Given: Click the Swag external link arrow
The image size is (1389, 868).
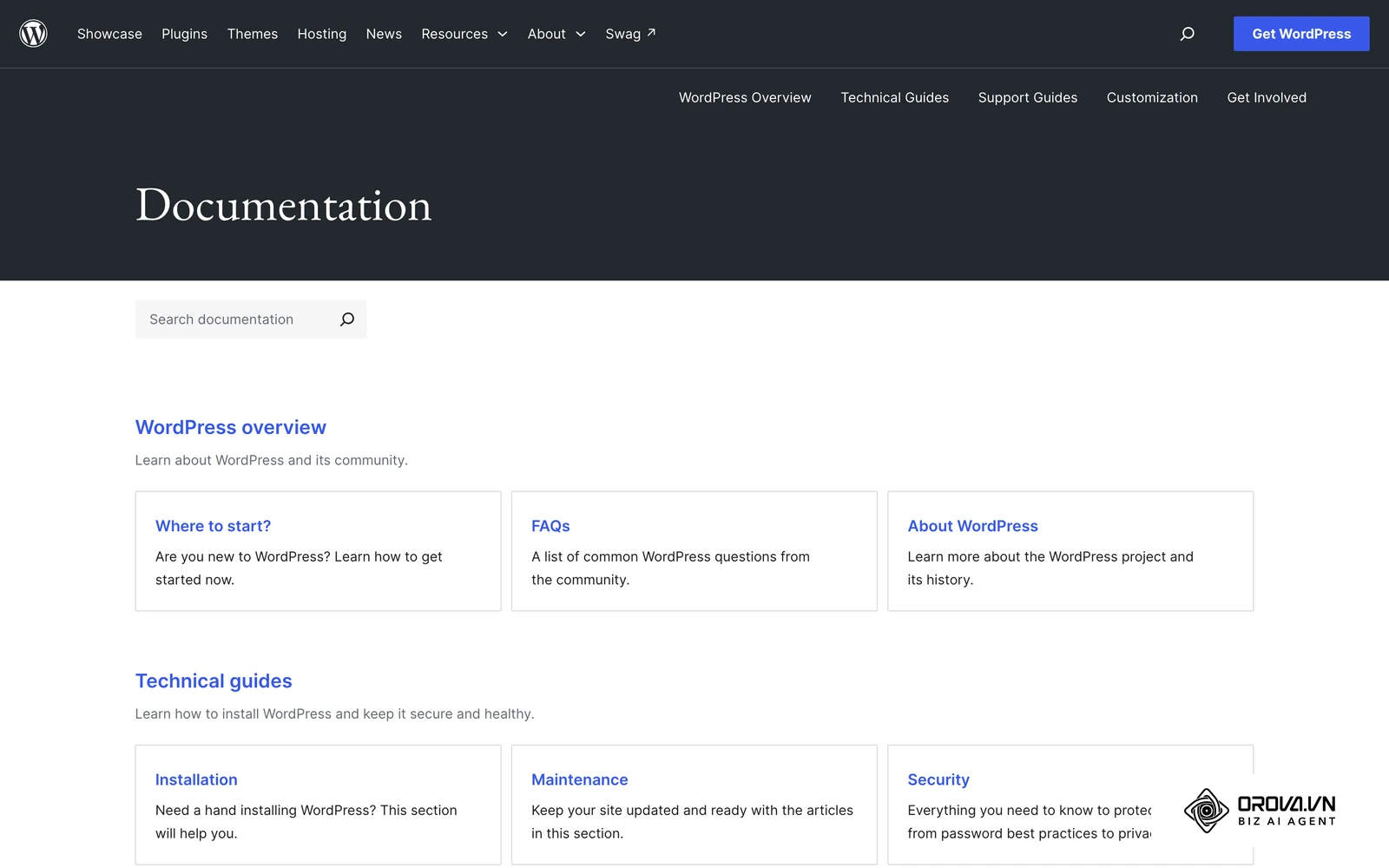Looking at the screenshot, I should [651, 32].
